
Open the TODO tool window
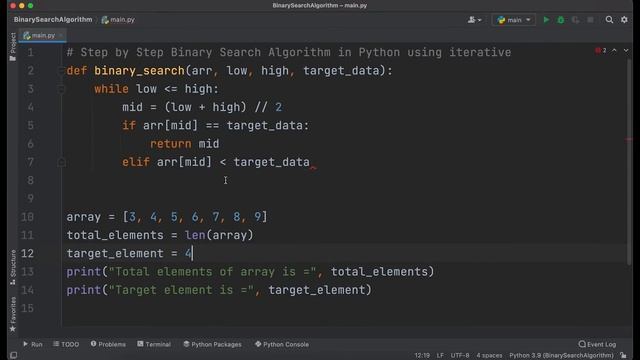click(66, 344)
